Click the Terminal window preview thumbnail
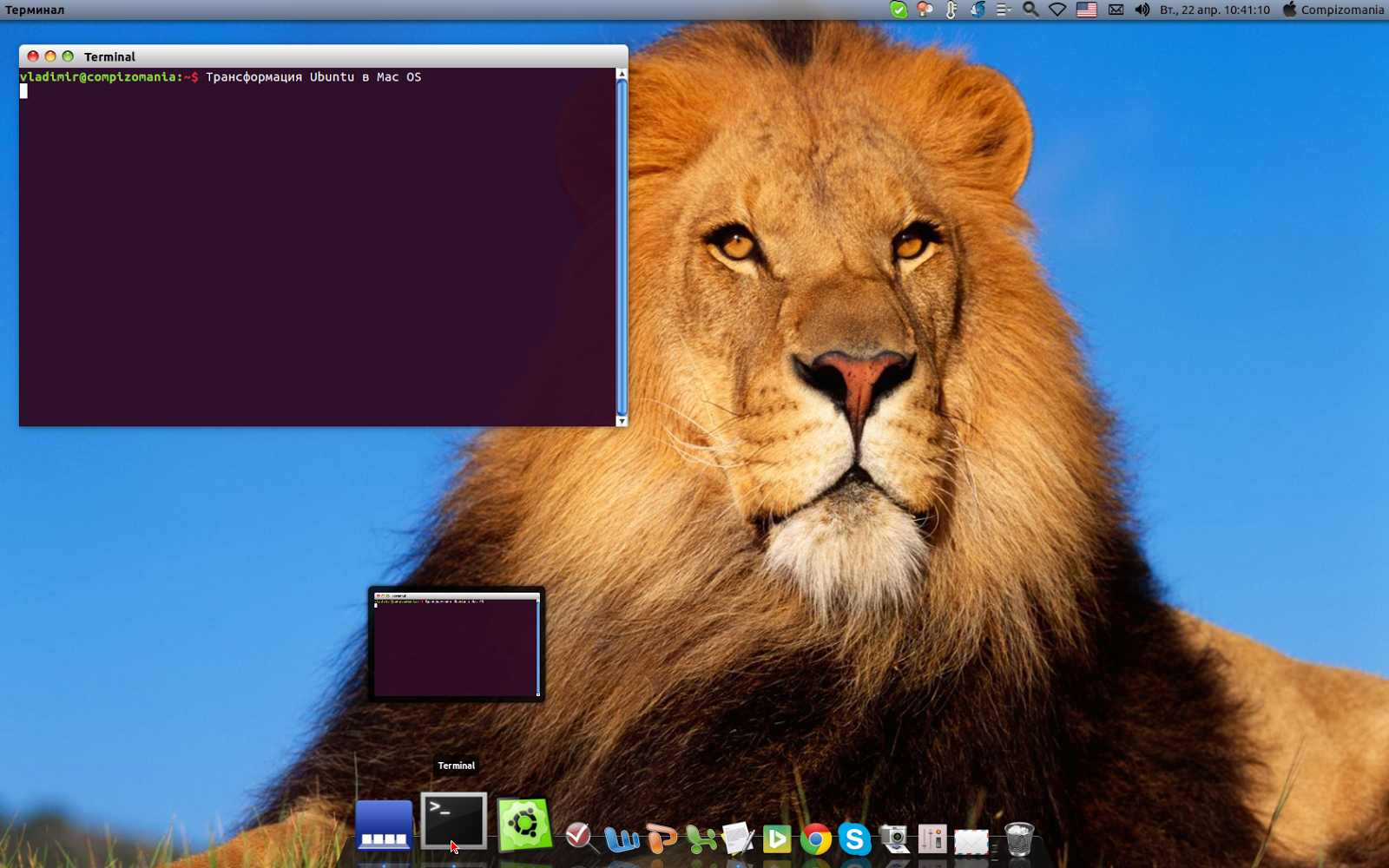1389x868 pixels. click(x=457, y=644)
